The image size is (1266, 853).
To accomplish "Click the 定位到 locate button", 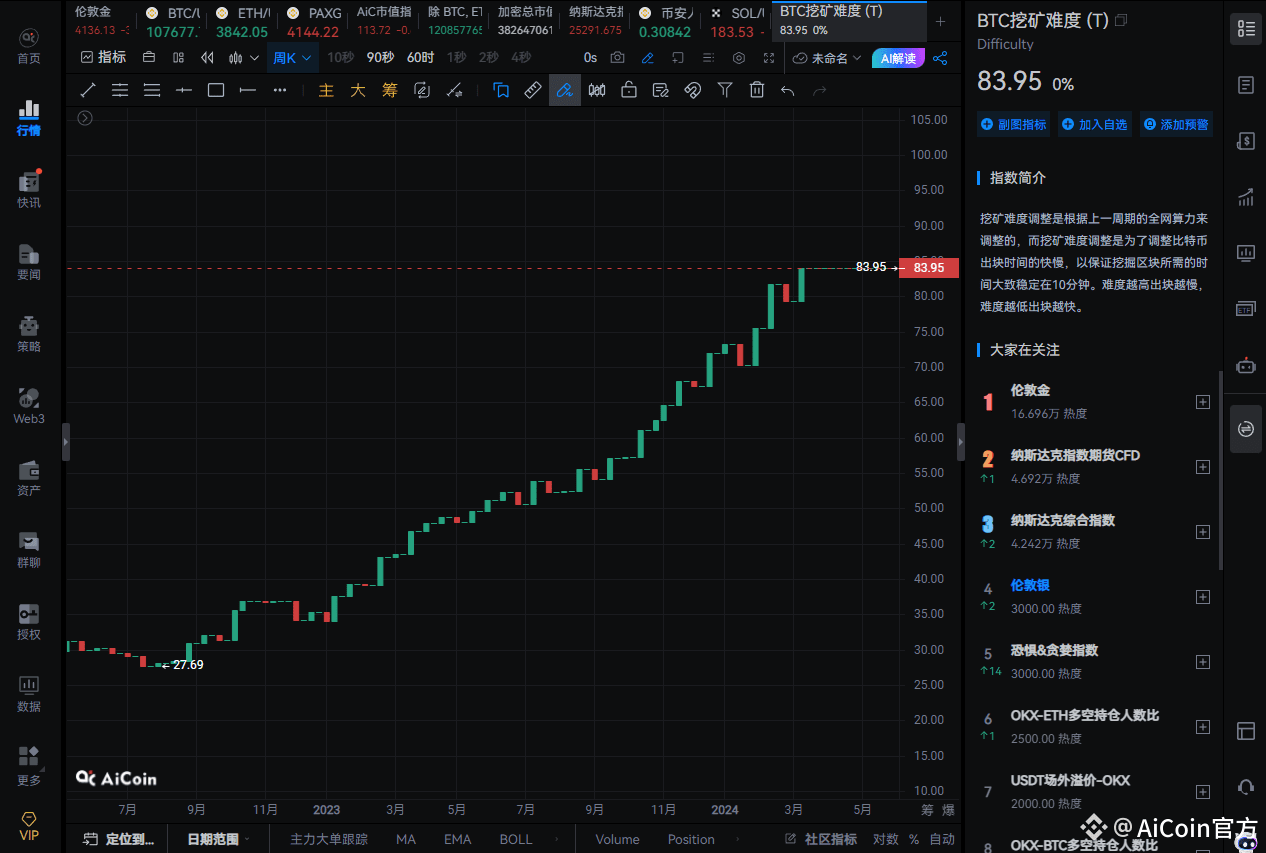I will 119,839.
